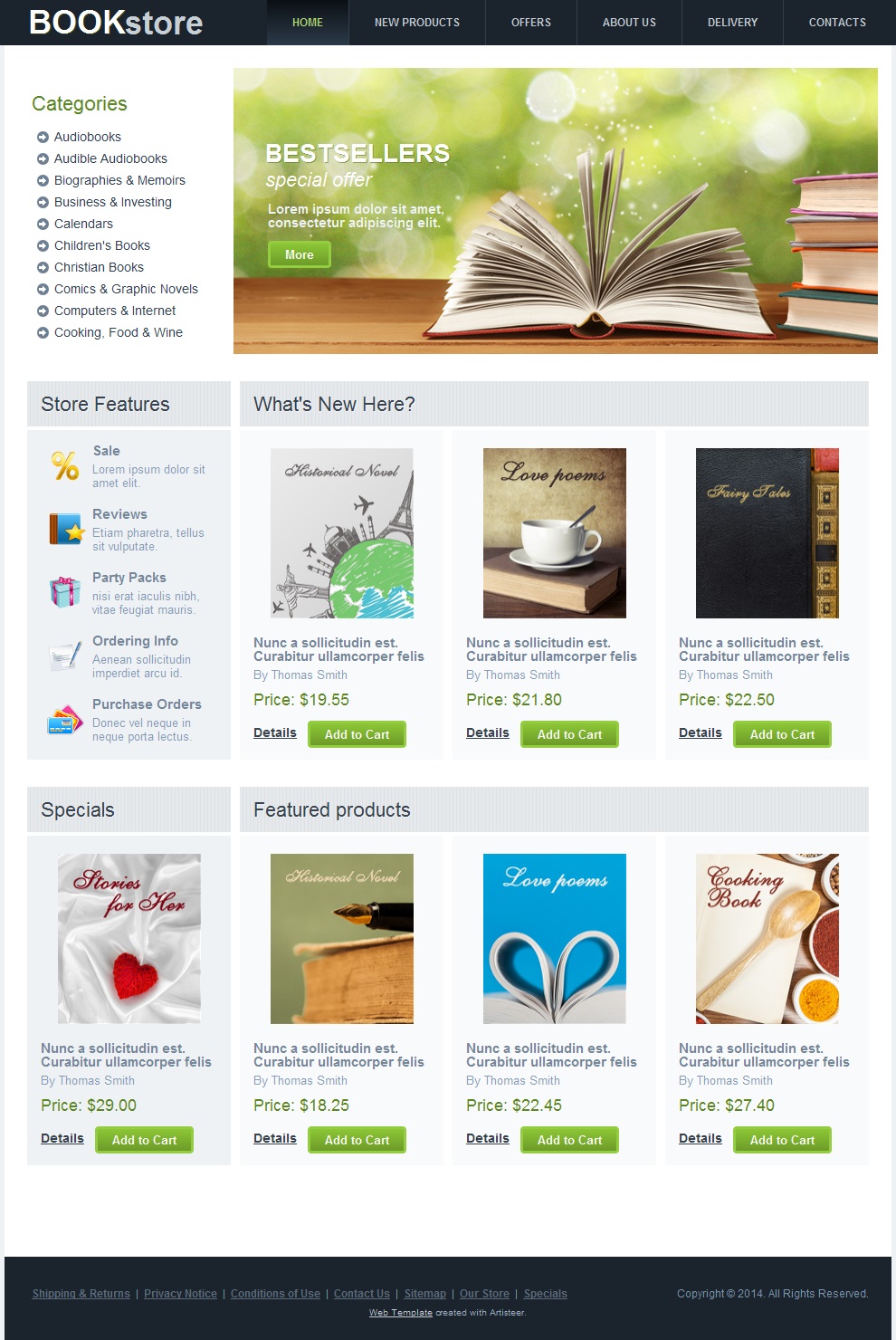896x1340 pixels.
Task: Click the Cooking Book cover thumbnail
Action: (767, 939)
